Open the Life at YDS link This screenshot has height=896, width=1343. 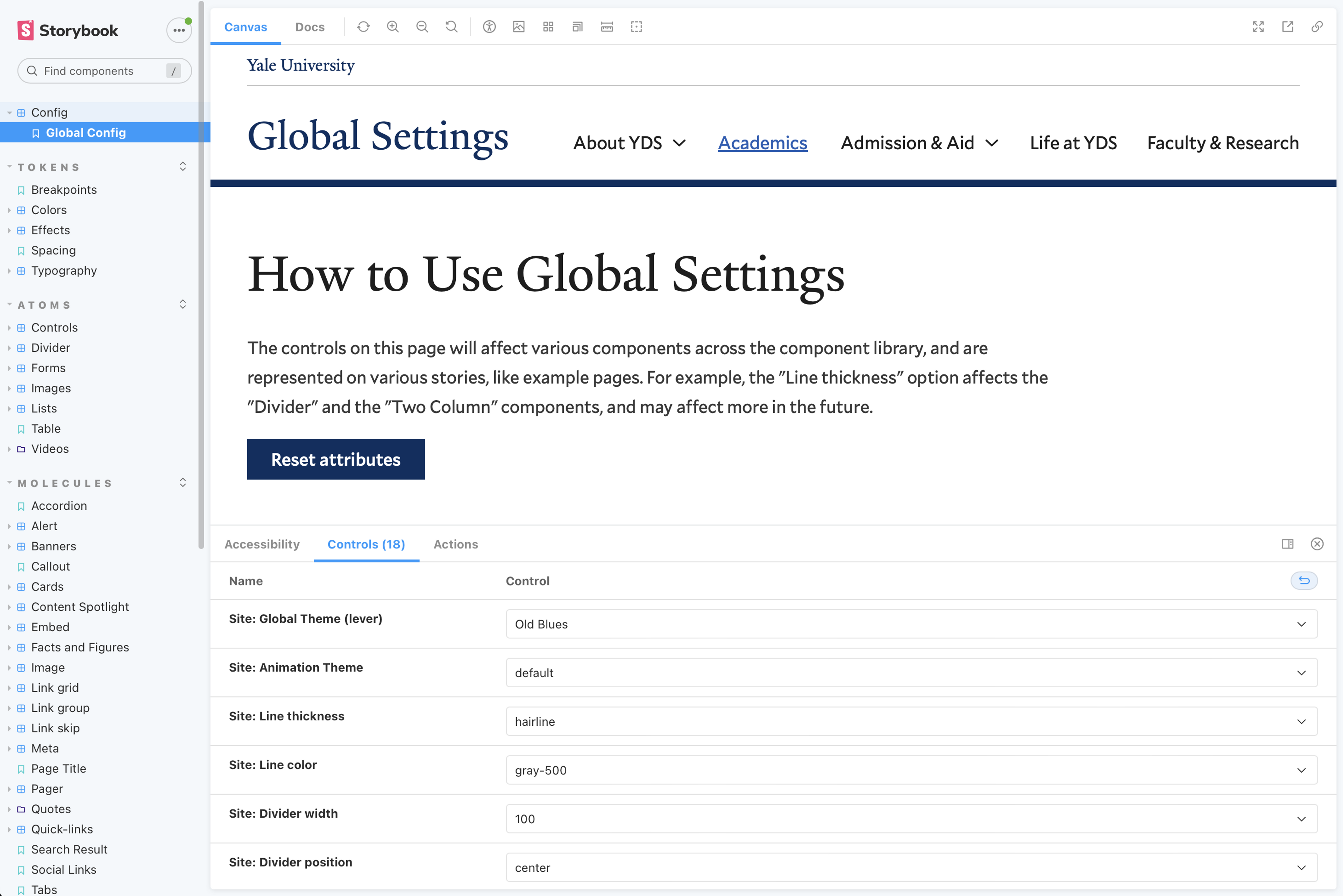[1073, 143]
